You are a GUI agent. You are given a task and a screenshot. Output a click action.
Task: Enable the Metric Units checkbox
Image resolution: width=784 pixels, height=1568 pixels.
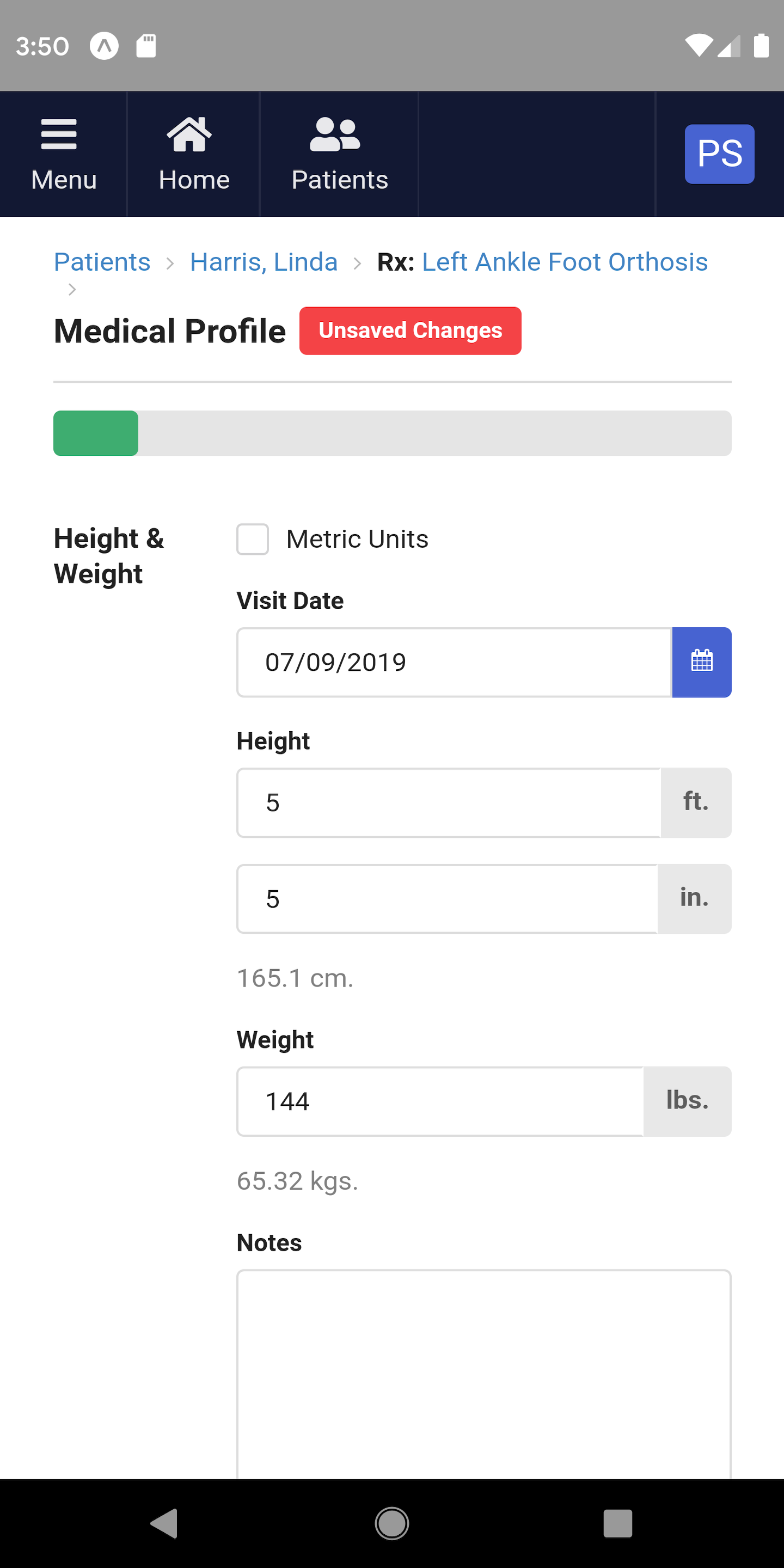click(253, 540)
